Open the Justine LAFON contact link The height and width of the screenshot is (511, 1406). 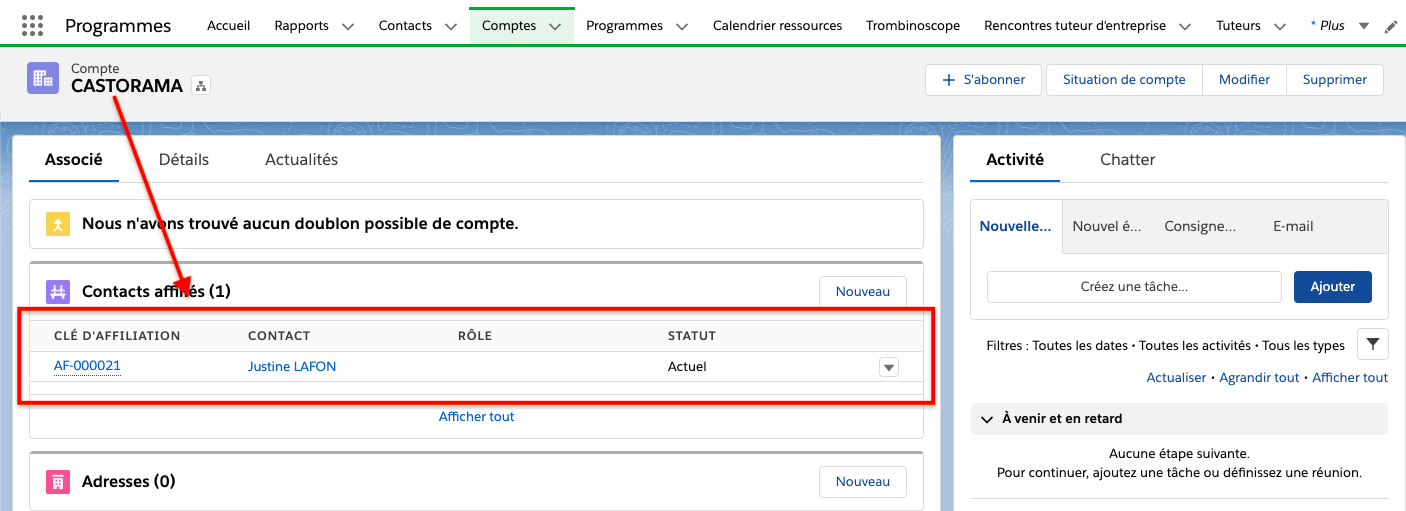(292, 367)
